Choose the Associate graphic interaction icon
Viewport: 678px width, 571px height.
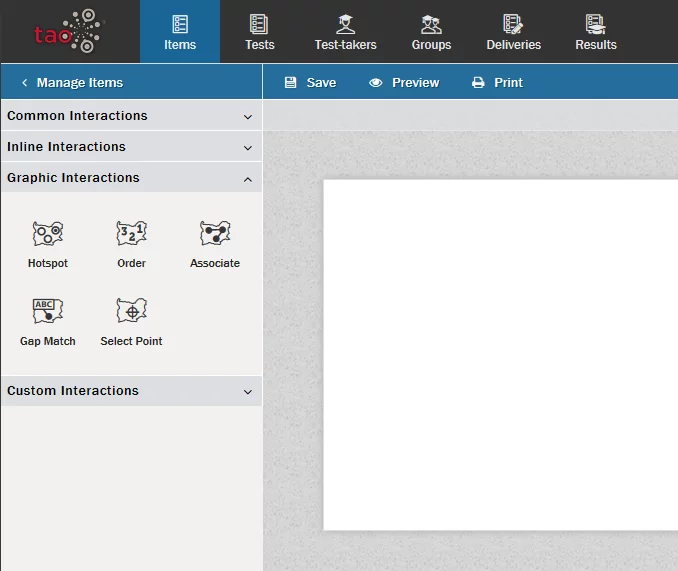pos(215,234)
